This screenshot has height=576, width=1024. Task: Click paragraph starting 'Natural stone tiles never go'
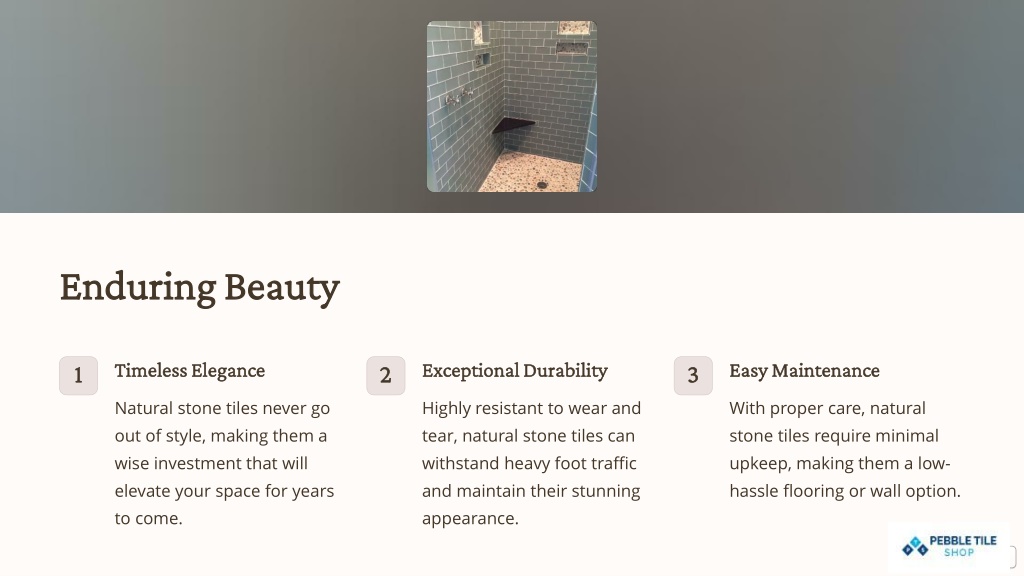click(224, 463)
